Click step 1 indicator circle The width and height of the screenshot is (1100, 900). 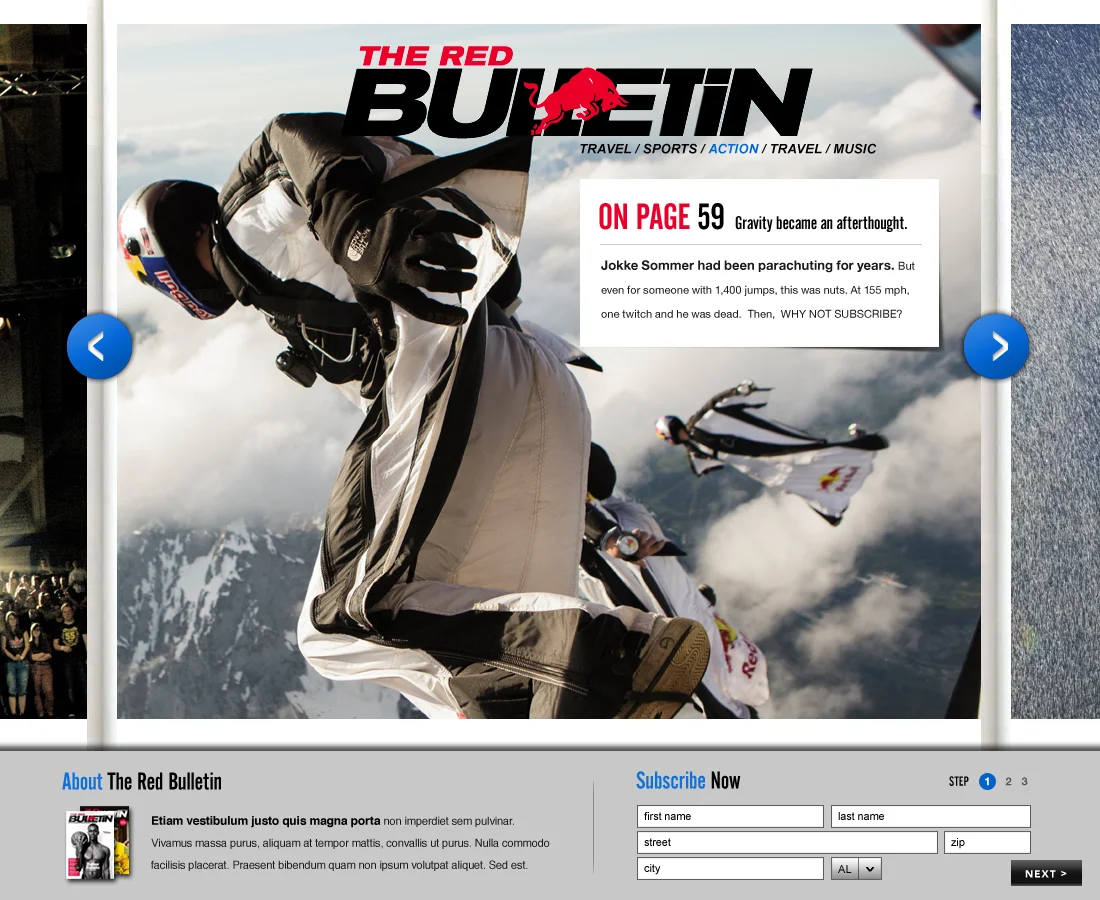[x=987, y=781]
